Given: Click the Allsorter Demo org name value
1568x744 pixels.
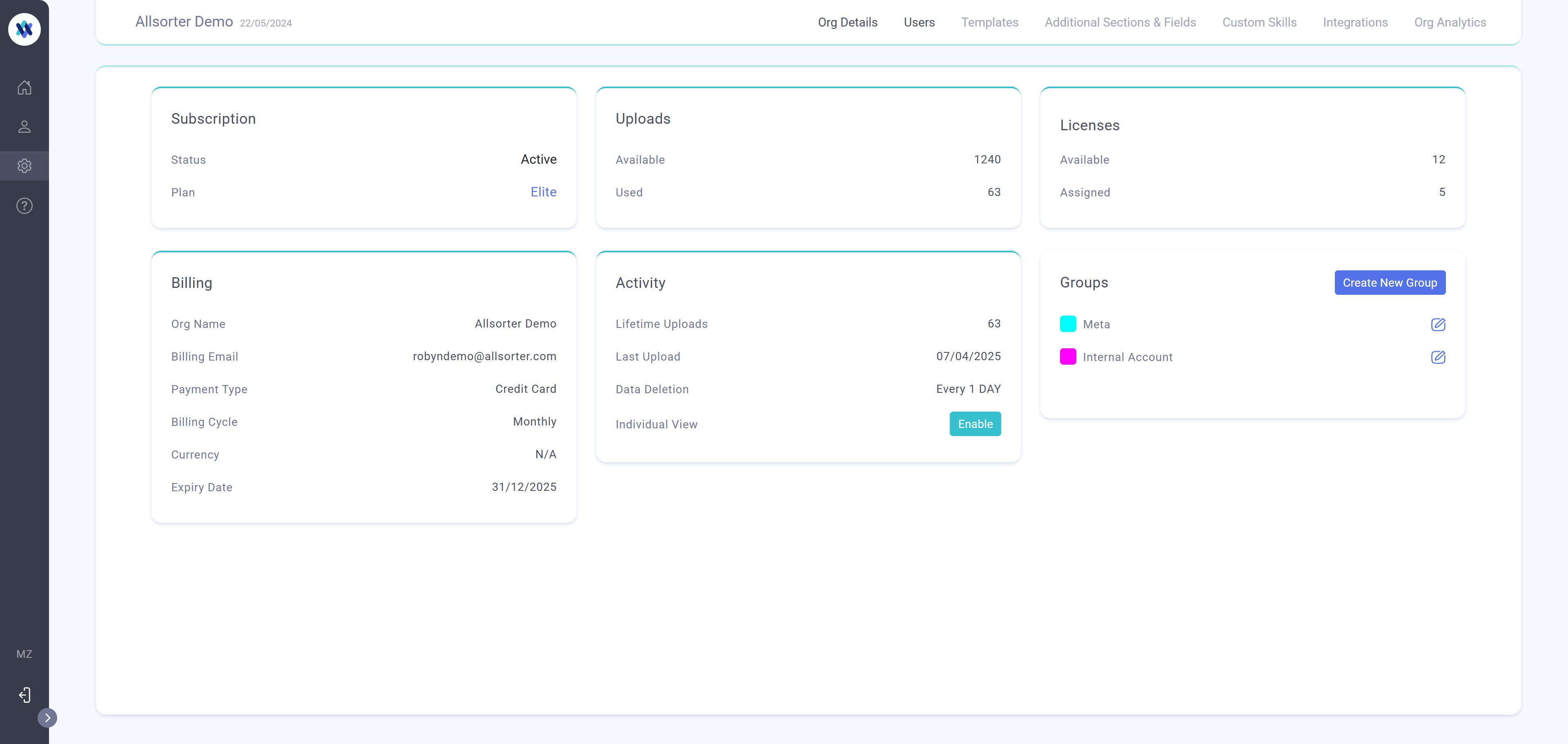Looking at the screenshot, I should click(515, 323).
